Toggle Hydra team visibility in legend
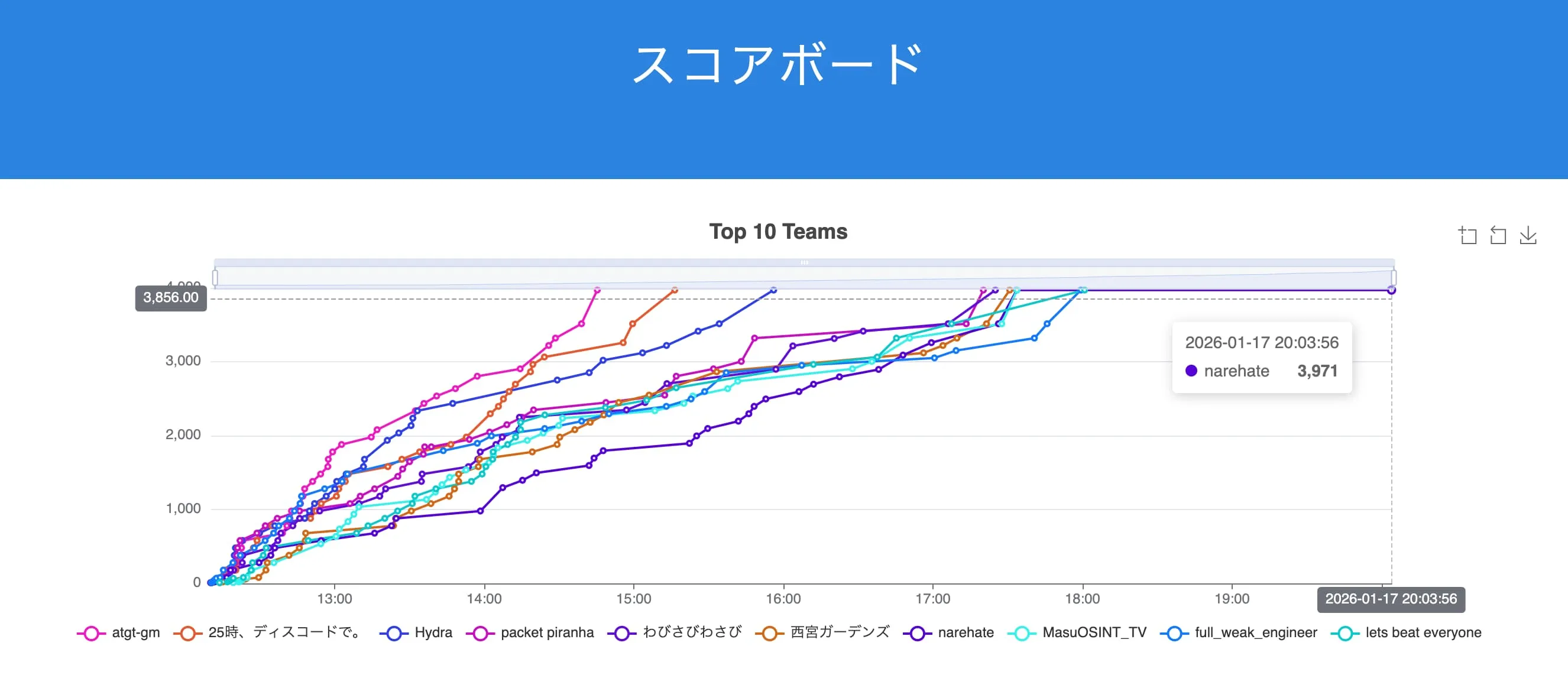The width and height of the screenshot is (1568, 675). [416, 633]
